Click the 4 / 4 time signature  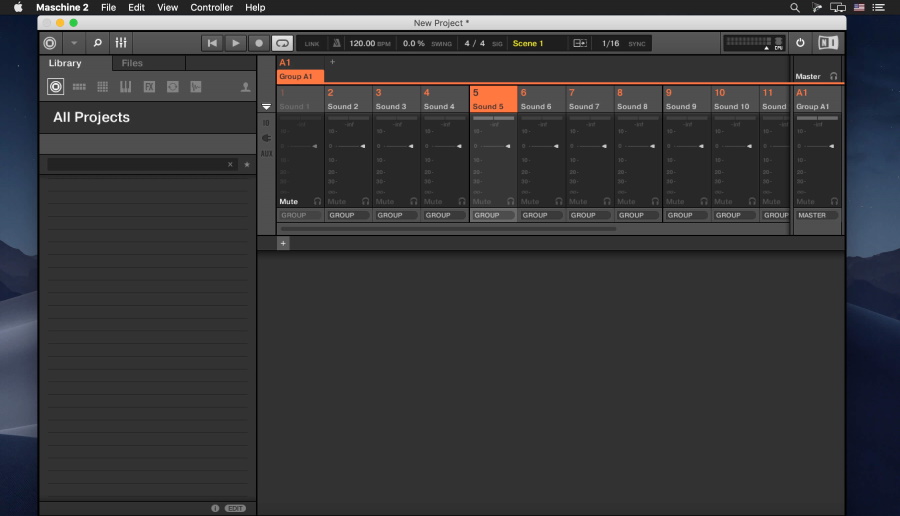tap(475, 43)
